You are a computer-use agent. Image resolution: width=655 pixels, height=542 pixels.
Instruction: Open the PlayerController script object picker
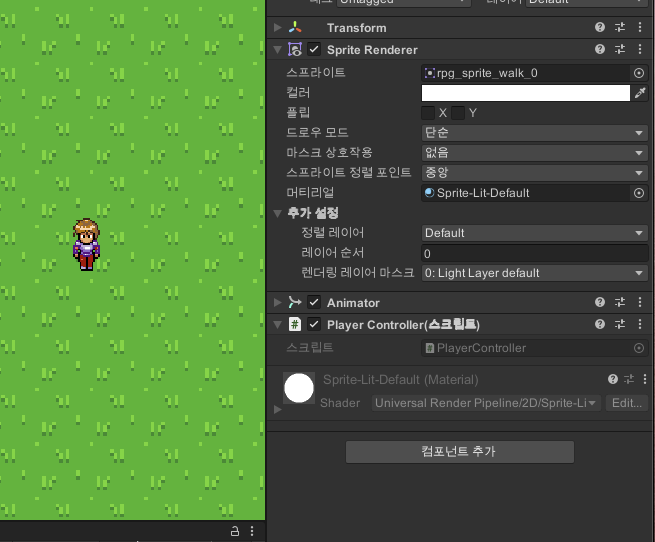coord(639,348)
